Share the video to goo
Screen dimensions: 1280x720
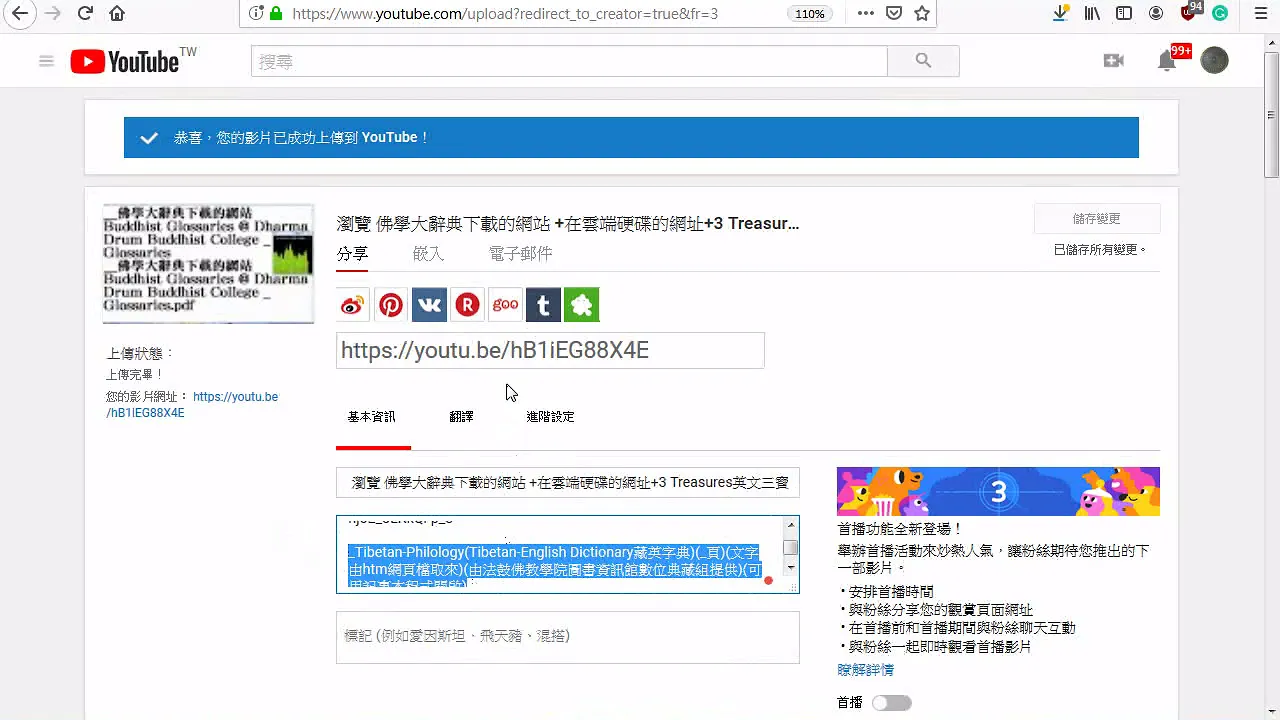(505, 305)
